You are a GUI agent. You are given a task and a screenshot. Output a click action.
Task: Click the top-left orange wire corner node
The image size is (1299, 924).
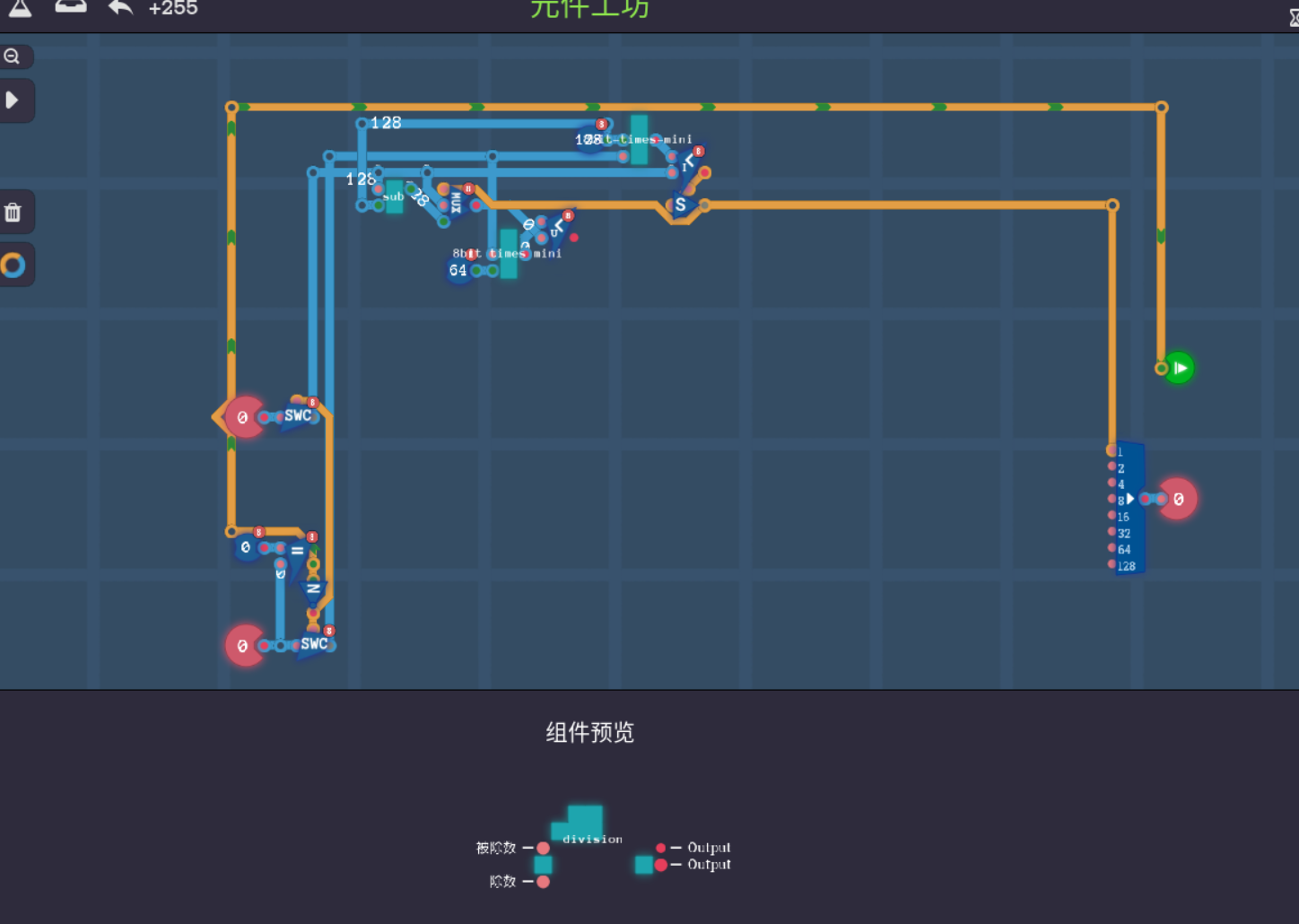(x=231, y=108)
